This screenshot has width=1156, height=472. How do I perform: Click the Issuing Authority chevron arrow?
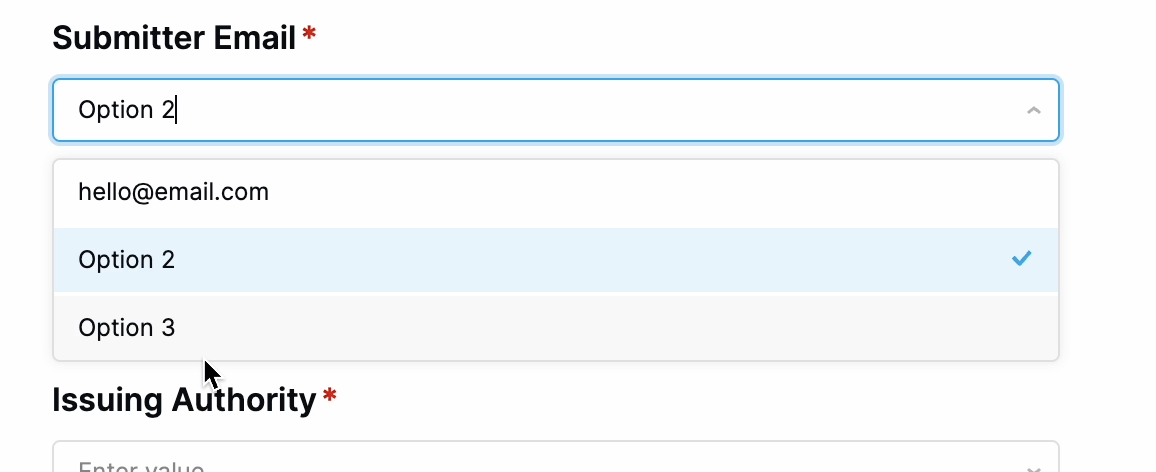(x=1034, y=469)
